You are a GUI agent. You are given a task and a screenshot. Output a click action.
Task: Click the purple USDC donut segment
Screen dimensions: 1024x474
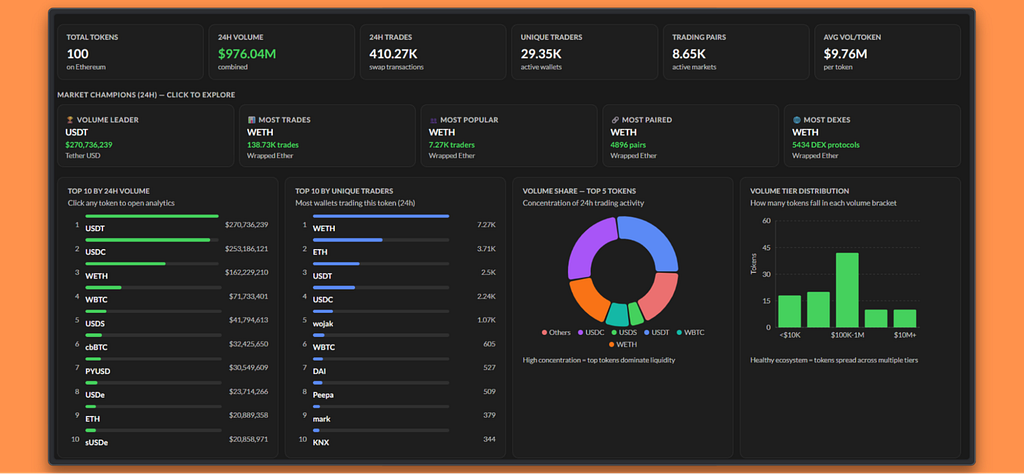(590, 248)
